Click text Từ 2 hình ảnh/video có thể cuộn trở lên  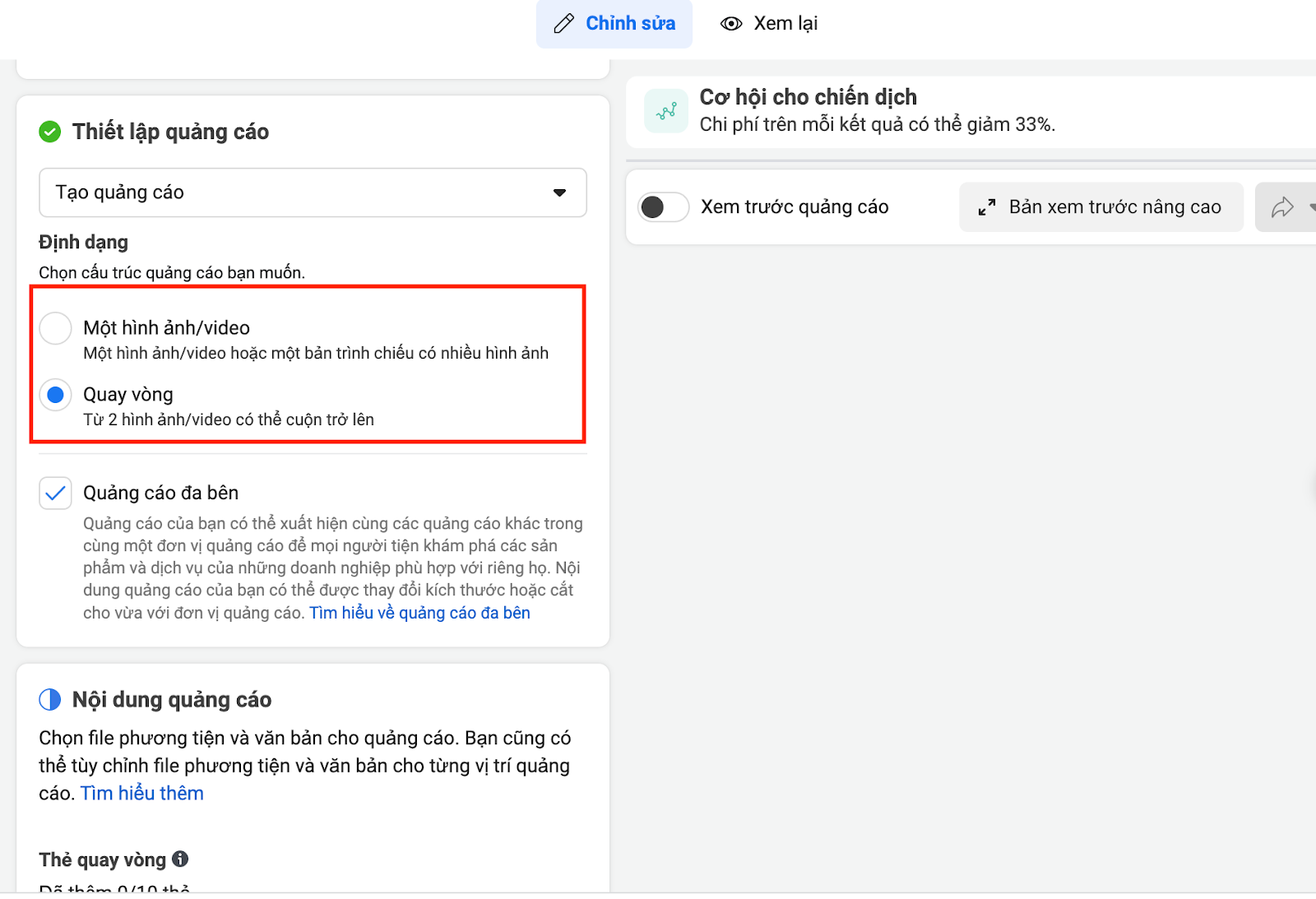[229, 419]
